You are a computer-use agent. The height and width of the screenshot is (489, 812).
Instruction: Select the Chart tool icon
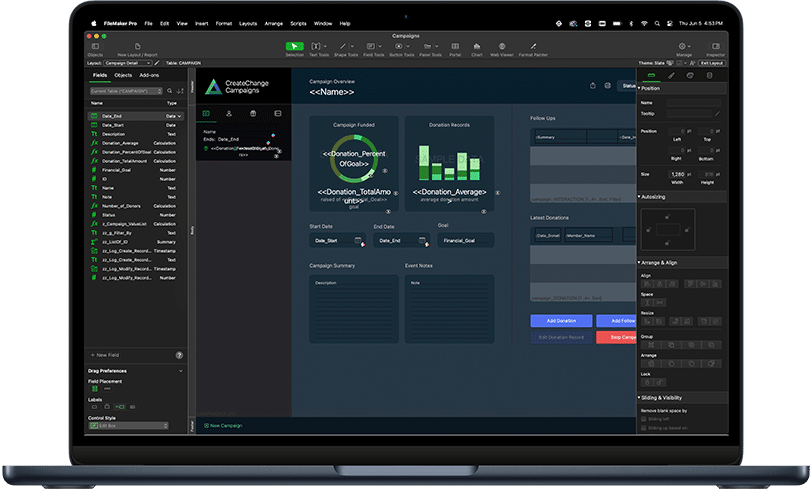(477, 46)
